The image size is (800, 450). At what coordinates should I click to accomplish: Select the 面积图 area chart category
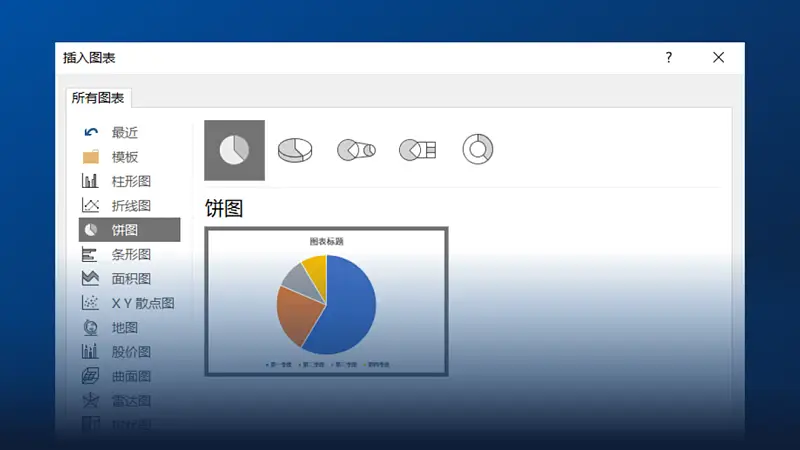(x=130, y=279)
